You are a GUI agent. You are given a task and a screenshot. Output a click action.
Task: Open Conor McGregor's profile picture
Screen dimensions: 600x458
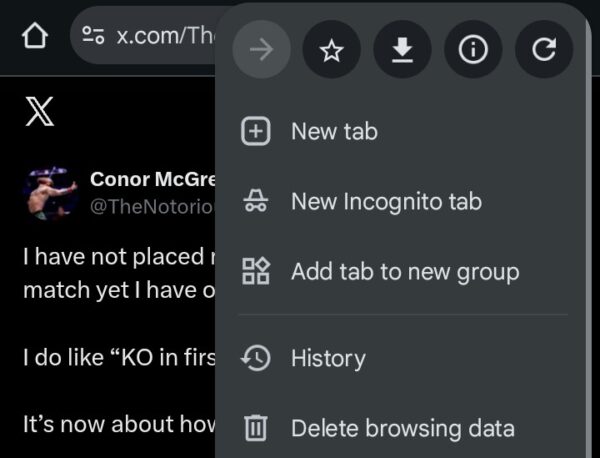point(50,194)
